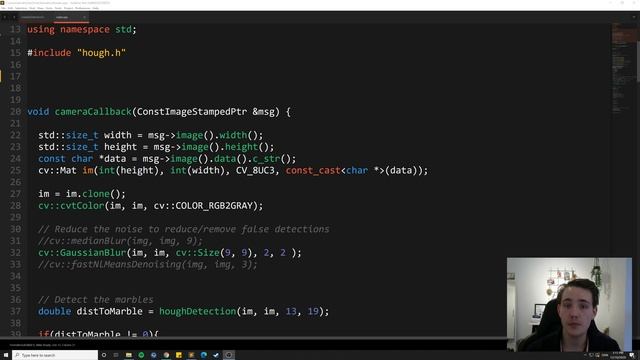Click line number 20 in gutter
Viewport: 640px width, 360px height.
tap(15, 111)
